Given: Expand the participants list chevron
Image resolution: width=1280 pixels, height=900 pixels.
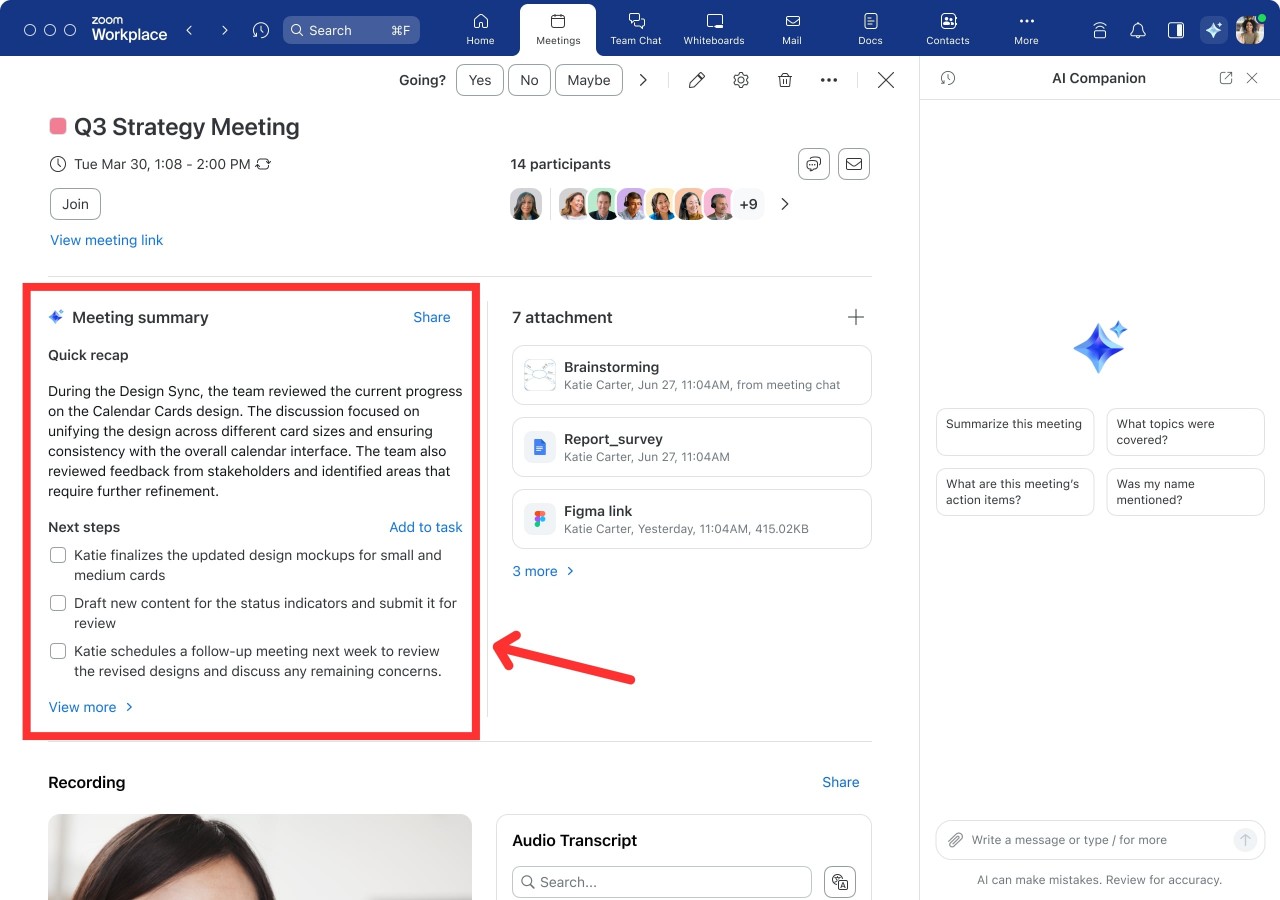Looking at the screenshot, I should pos(785,204).
